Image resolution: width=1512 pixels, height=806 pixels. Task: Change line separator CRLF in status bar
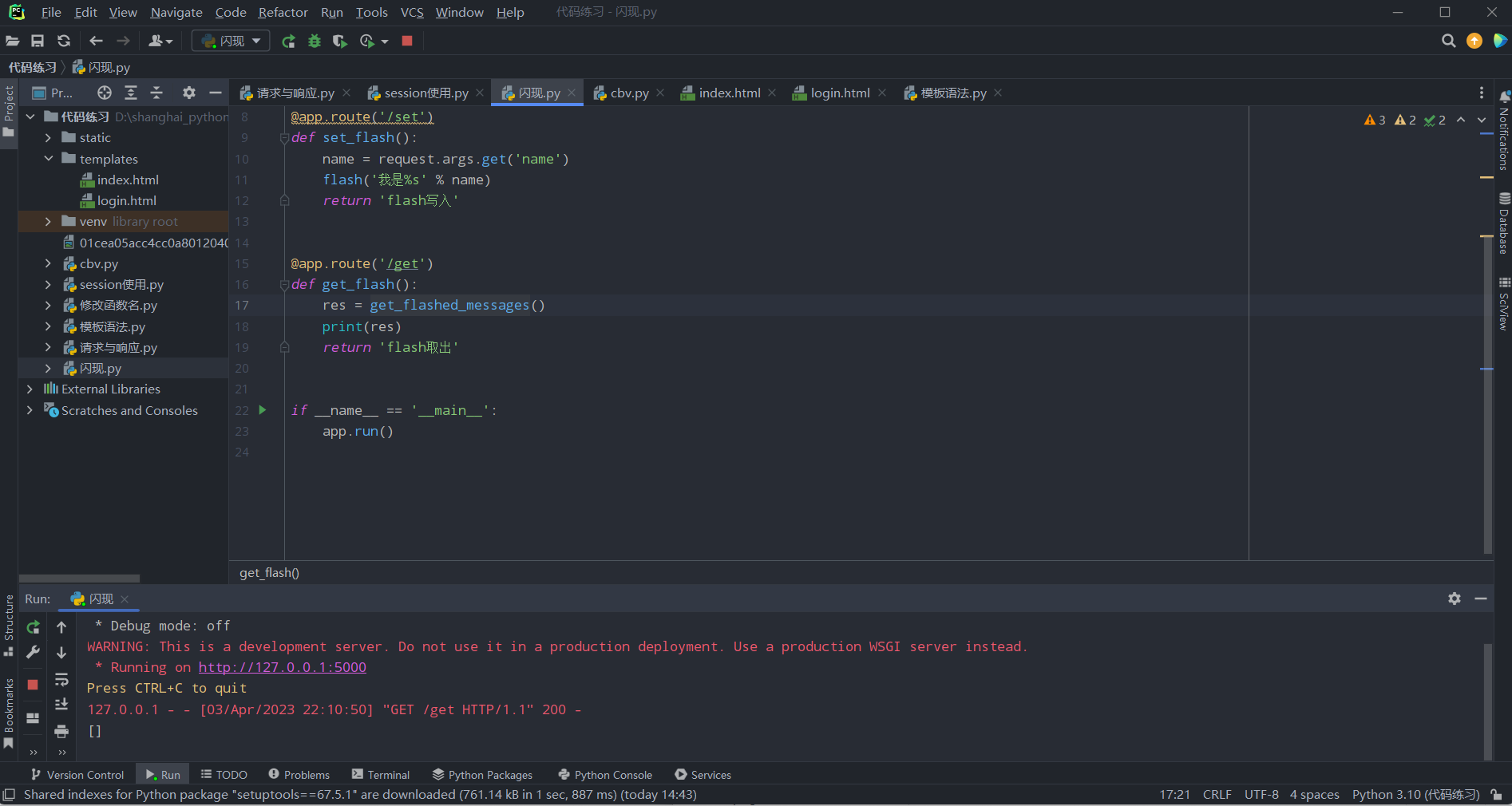[1217, 795]
